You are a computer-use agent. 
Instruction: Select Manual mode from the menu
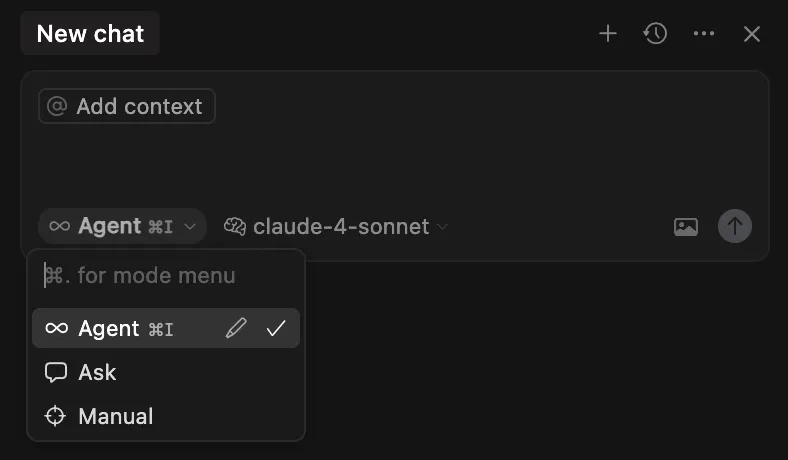(116, 417)
